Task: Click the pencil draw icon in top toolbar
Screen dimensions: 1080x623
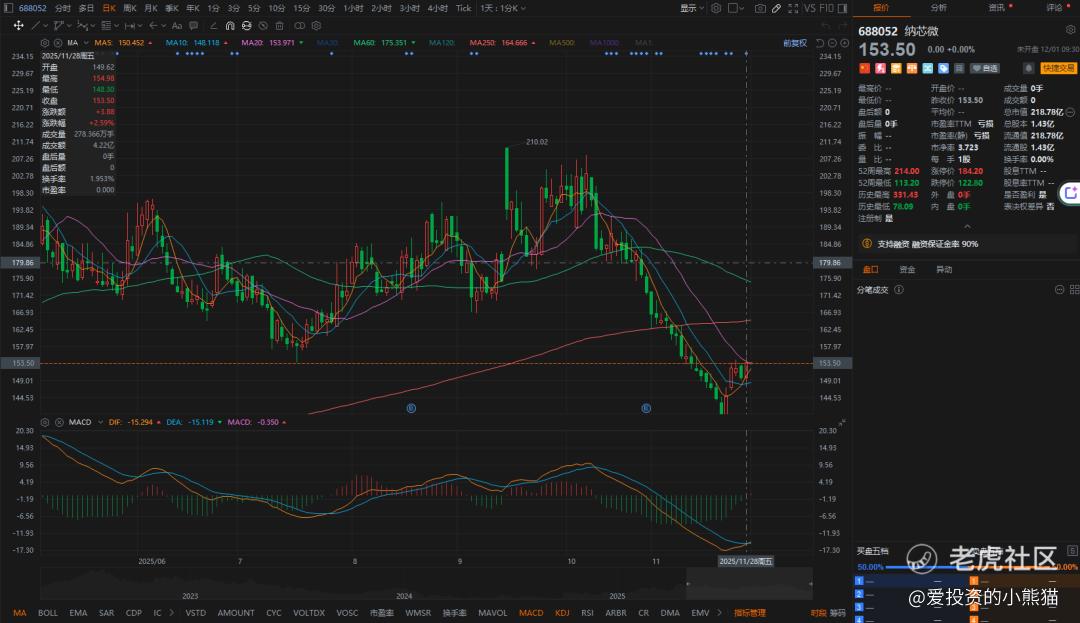Action: coord(776,8)
